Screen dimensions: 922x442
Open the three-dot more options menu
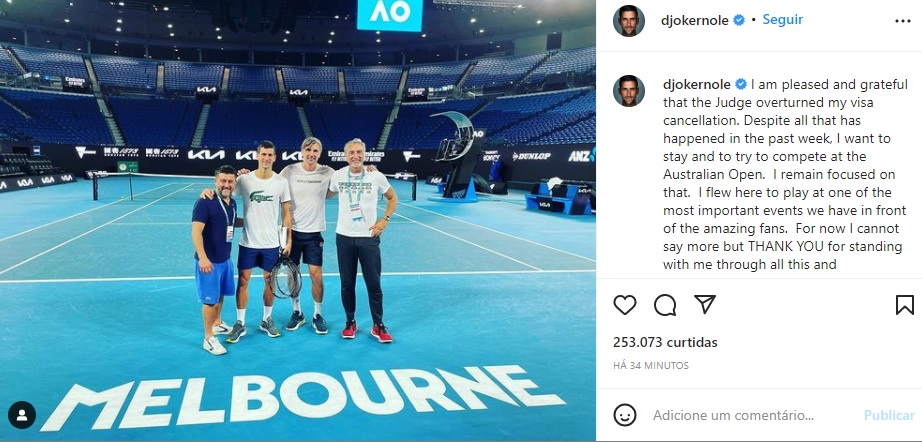pos(903,21)
